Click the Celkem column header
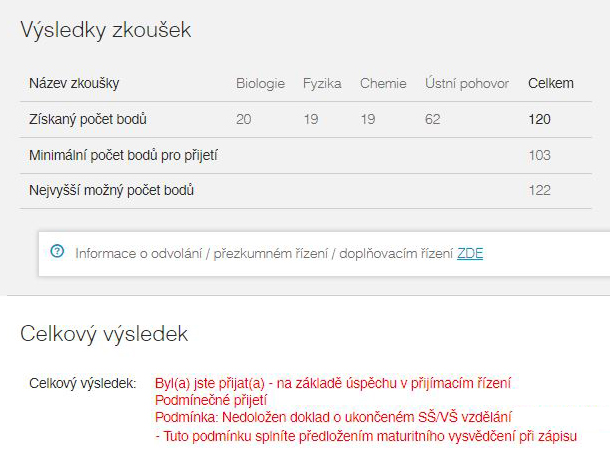610x458 pixels. [551, 83]
